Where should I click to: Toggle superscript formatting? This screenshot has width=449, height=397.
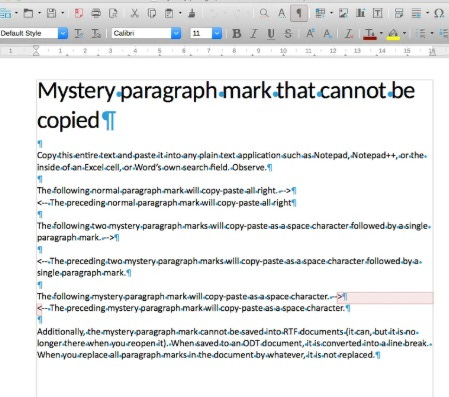coord(310,33)
